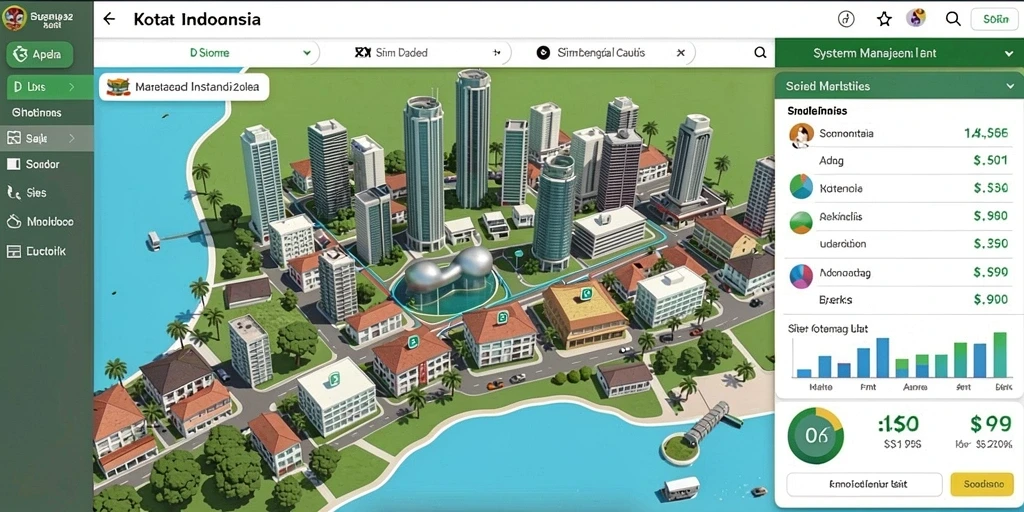Viewport: 1024px width, 512px height.
Task: Go back with the arrow beside Kotat Indoansia
Action: pos(109,19)
